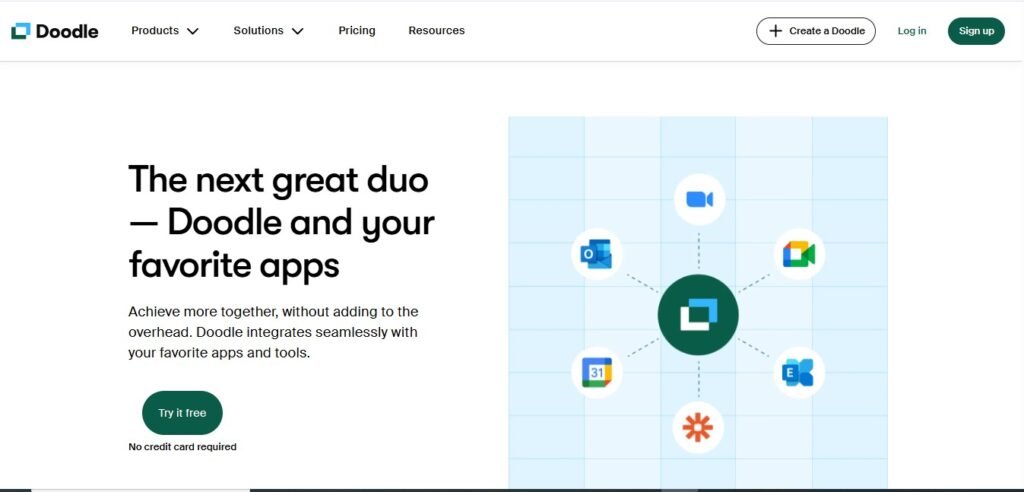Click the Doodle logo in header

(x=55, y=31)
